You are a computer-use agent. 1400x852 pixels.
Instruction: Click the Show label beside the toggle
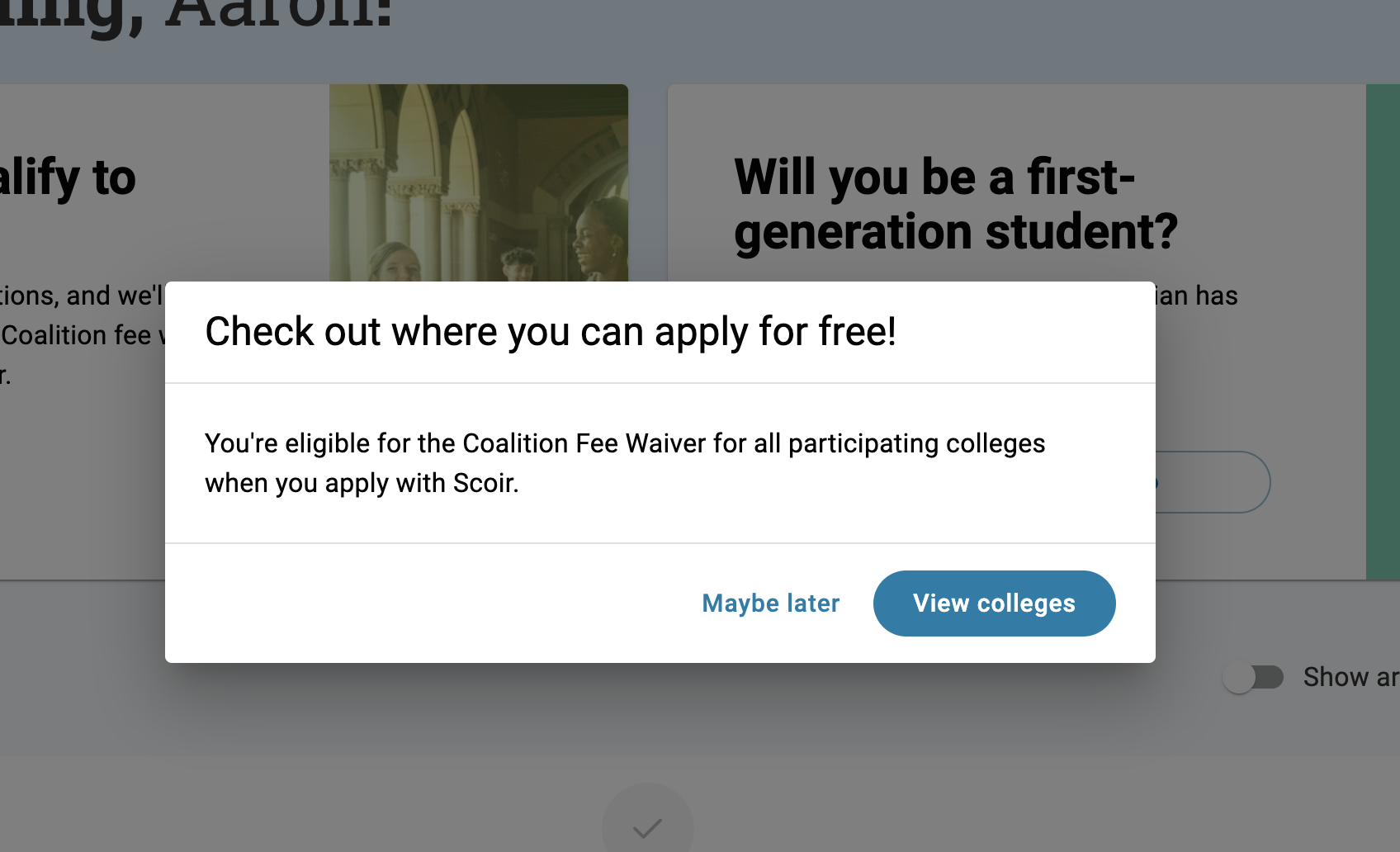pos(1350,677)
